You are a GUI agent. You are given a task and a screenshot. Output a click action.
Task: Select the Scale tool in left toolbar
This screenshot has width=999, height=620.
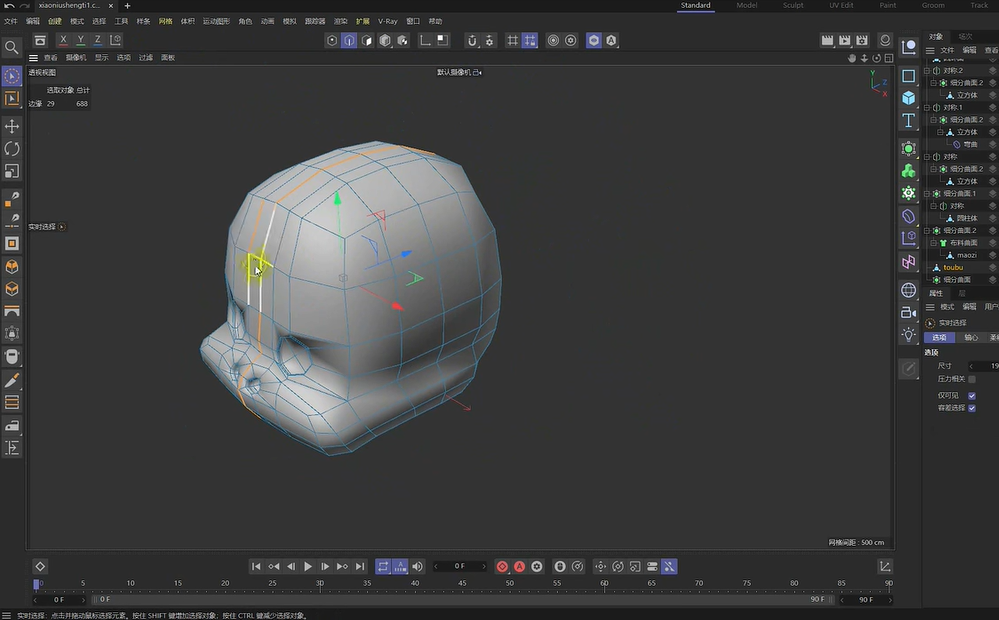tap(11, 171)
